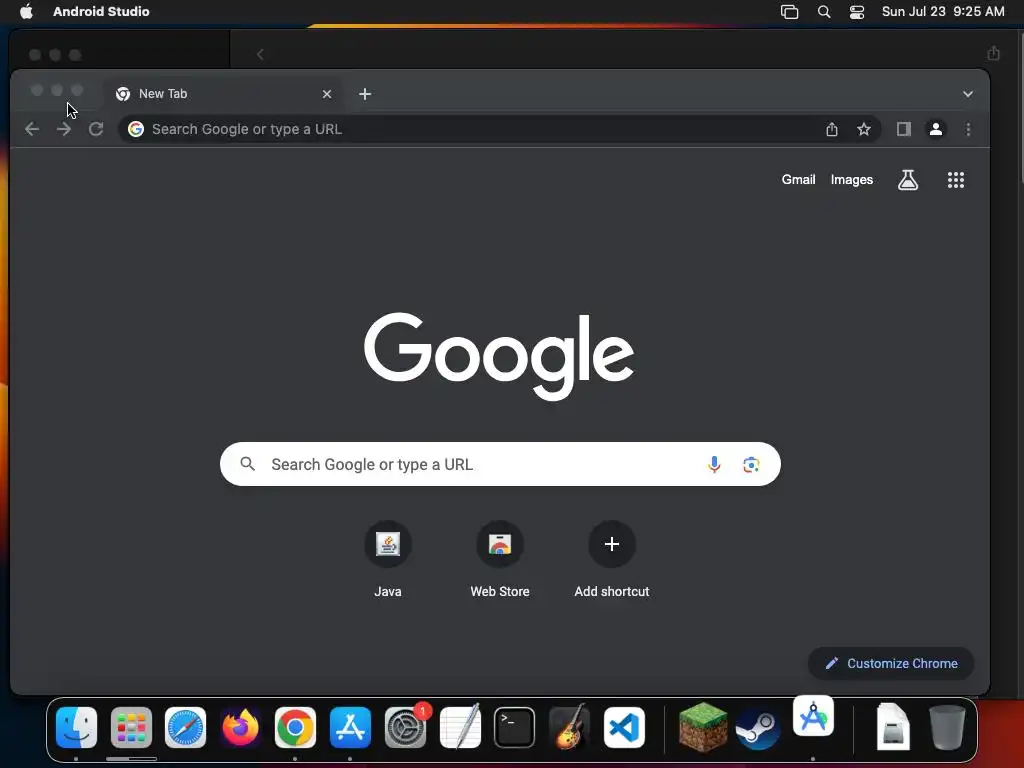Click Chrome icon in the dock

295,728
